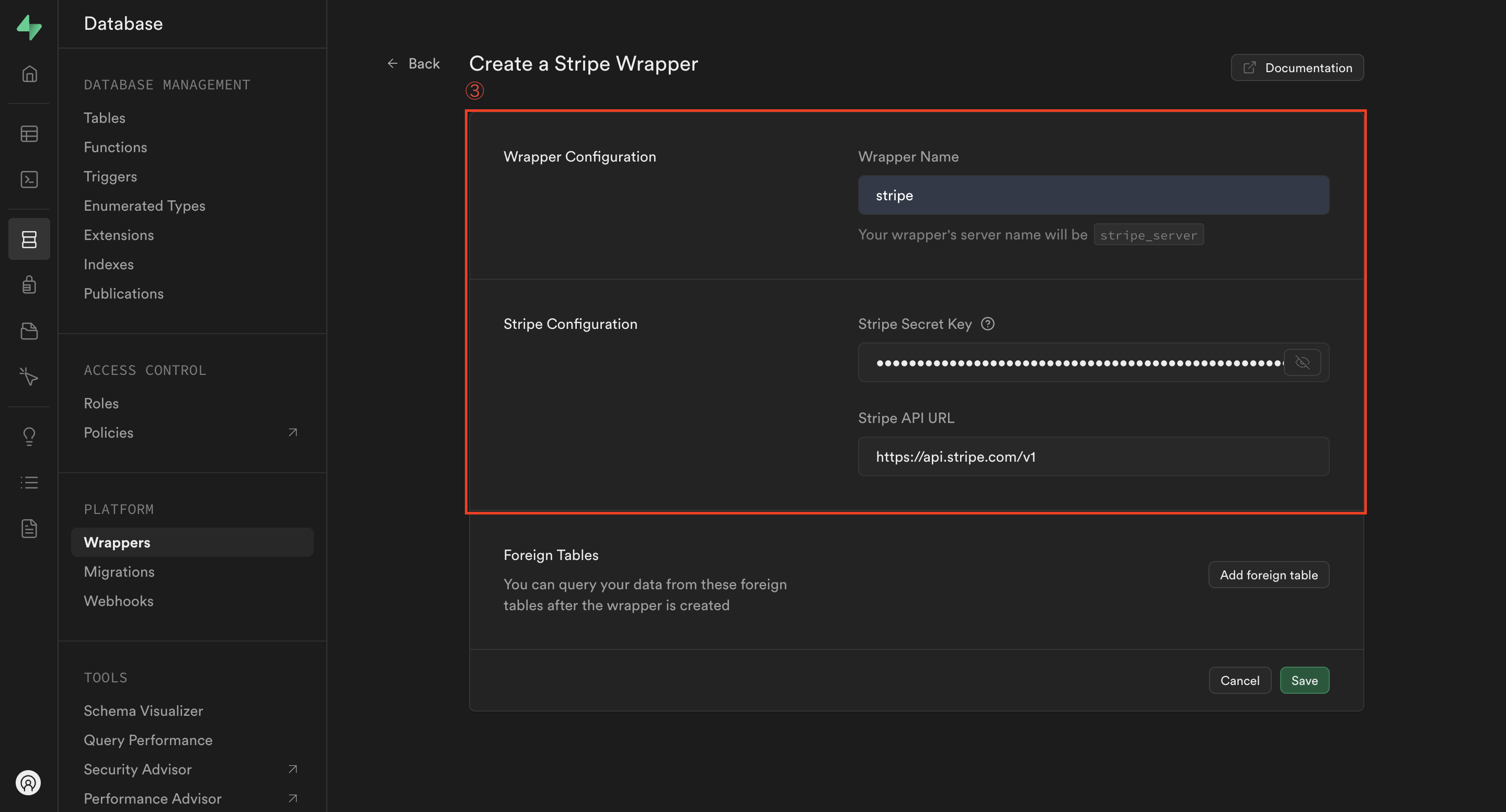Open Query Performance tool
1506x812 pixels.
click(x=148, y=740)
